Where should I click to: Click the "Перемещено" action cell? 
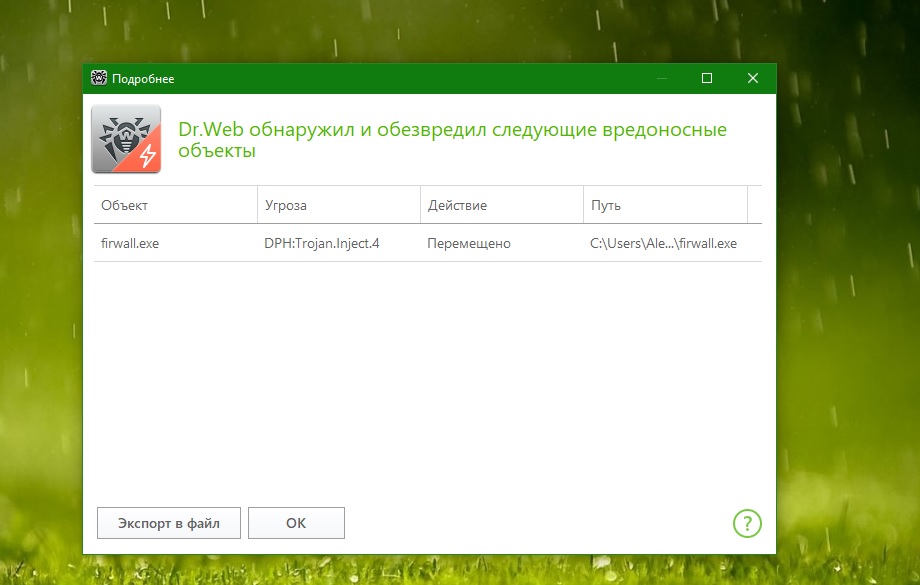[502, 243]
